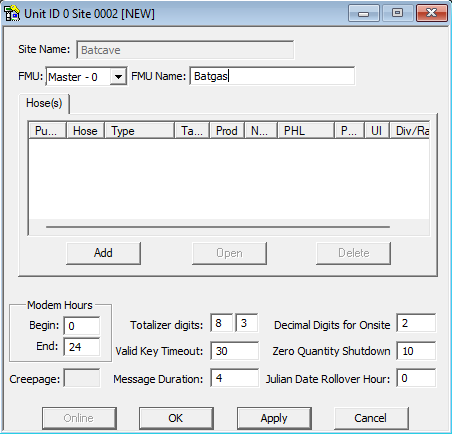The height and width of the screenshot is (434, 452).
Task: Click the Modem Hours End field
Action: [x=82, y=347]
